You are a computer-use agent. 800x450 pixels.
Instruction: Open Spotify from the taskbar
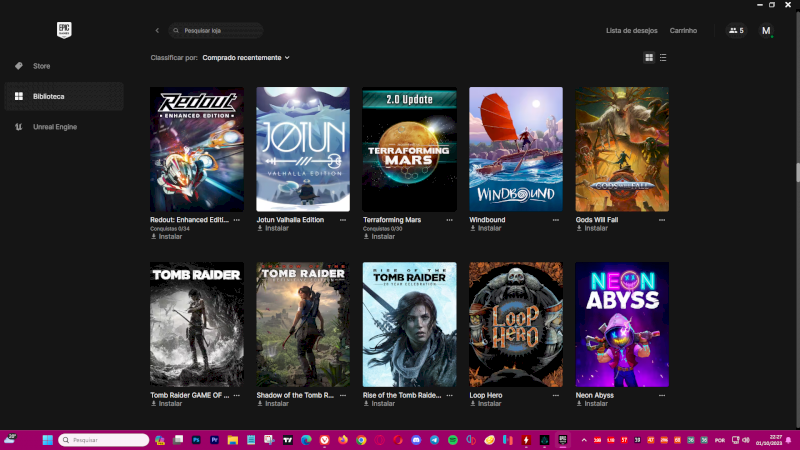pos(452,440)
